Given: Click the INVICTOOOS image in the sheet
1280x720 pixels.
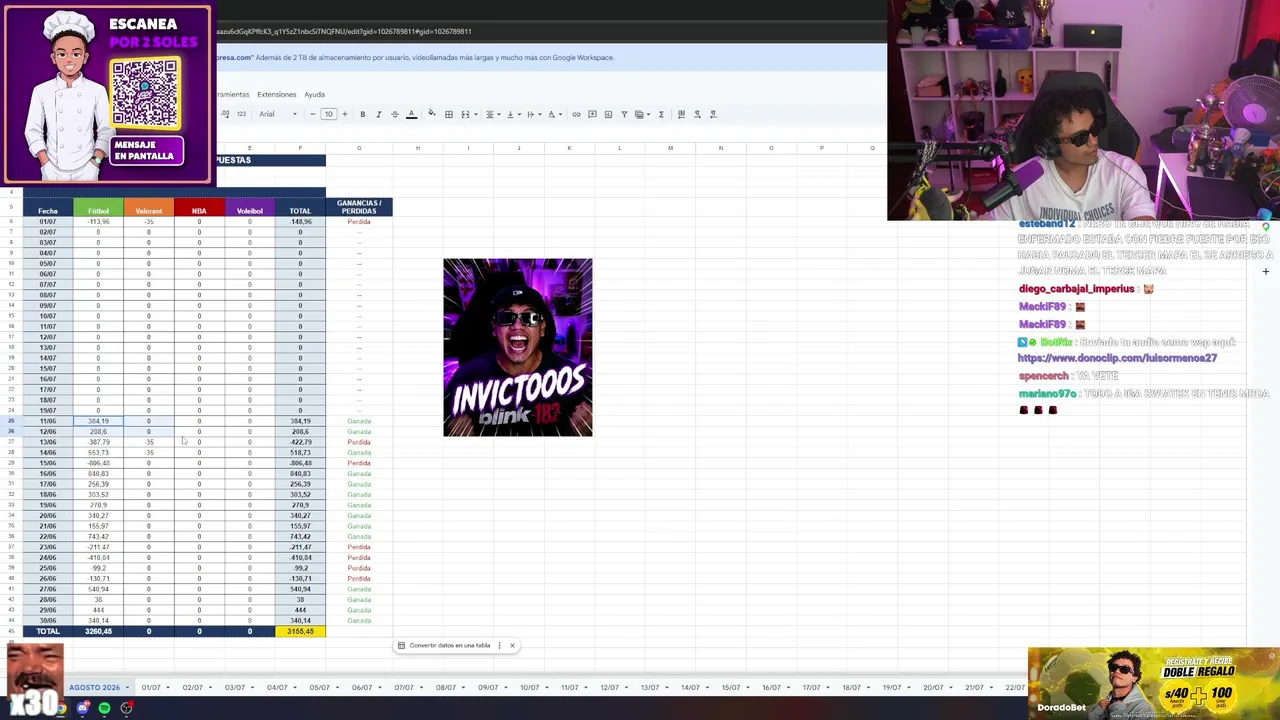Looking at the screenshot, I should (518, 347).
